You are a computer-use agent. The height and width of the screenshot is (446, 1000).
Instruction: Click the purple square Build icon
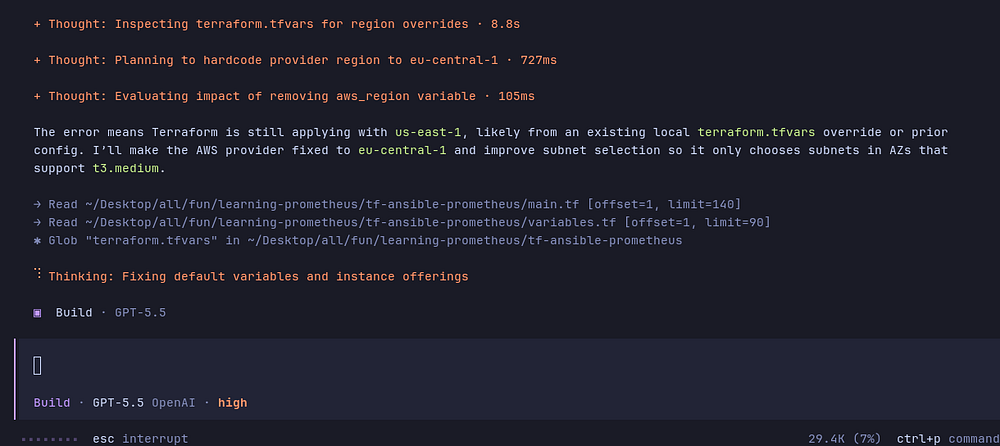pos(38,313)
